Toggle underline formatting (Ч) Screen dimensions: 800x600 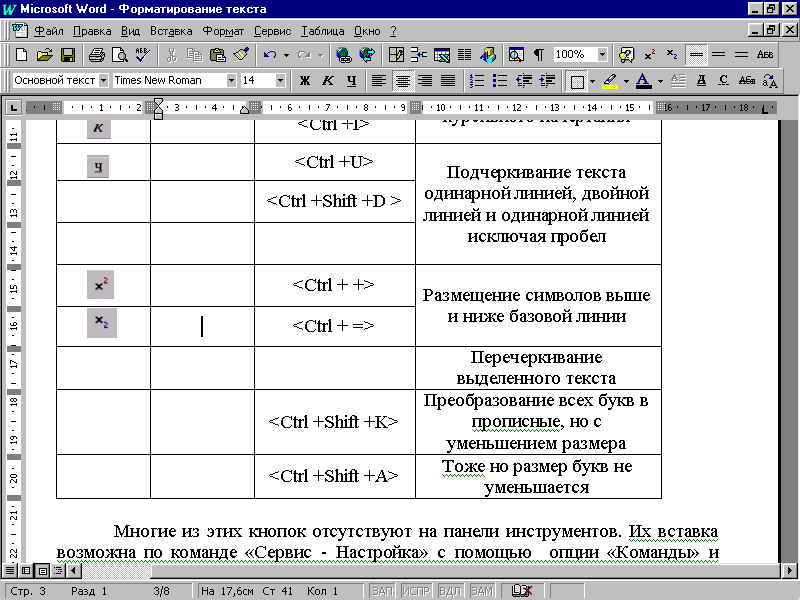point(351,81)
